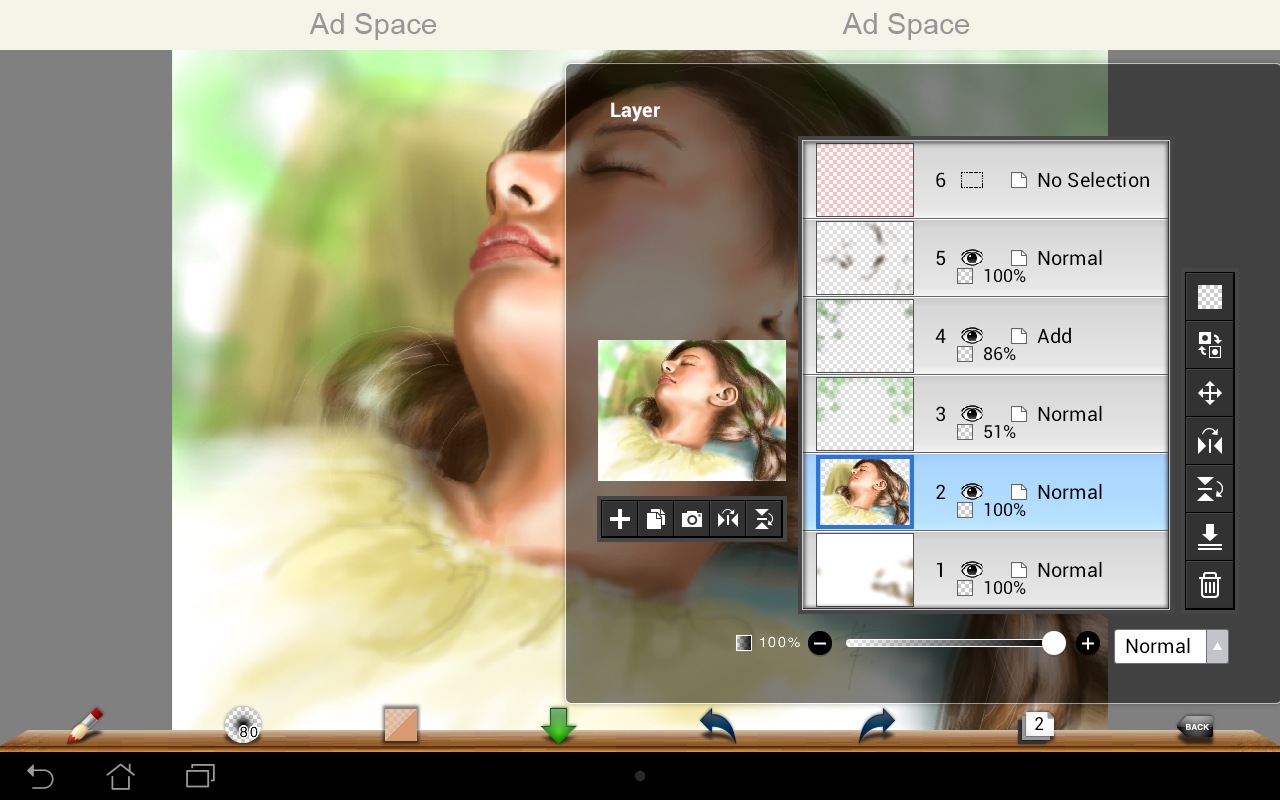Activate the move layer tool
The image size is (1280, 800).
[x=1210, y=393]
